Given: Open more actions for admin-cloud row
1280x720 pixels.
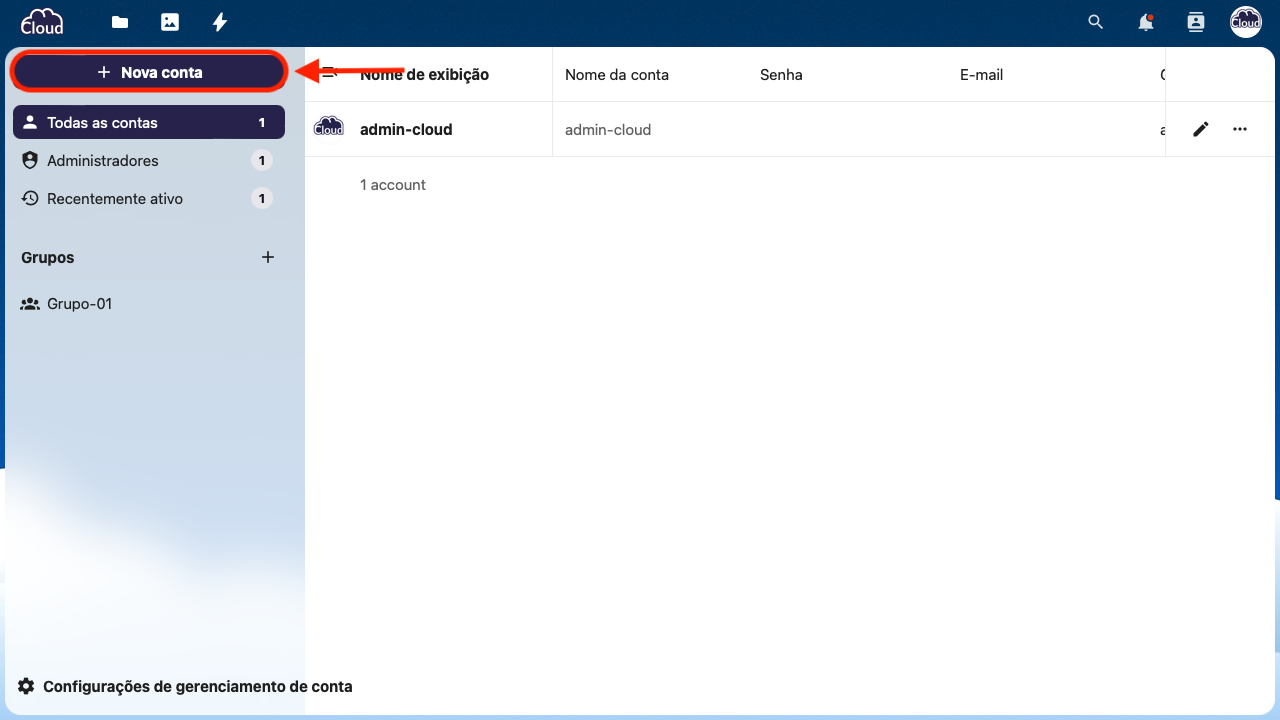Looking at the screenshot, I should [1240, 129].
